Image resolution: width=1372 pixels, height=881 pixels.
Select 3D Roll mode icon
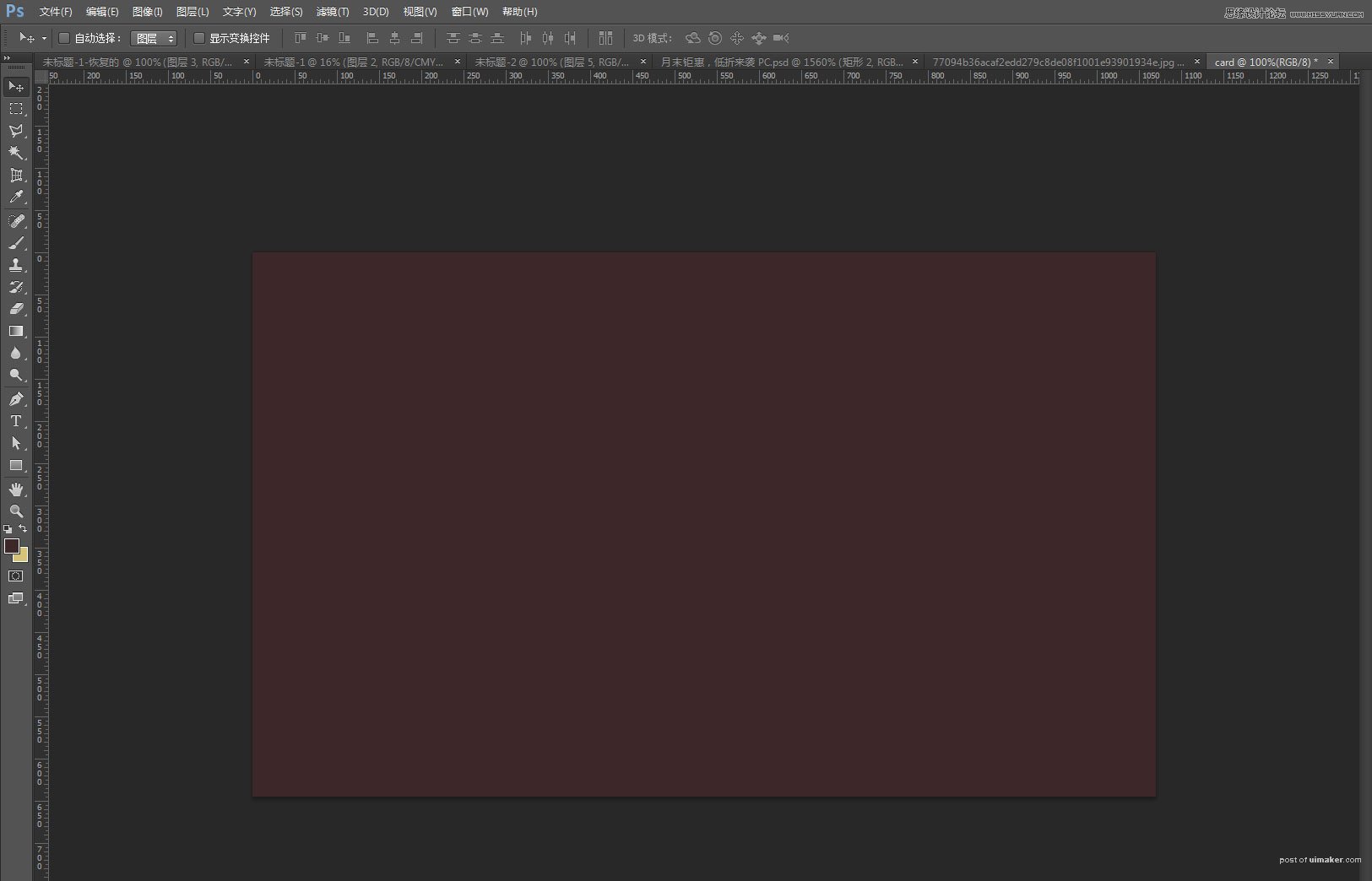point(715,38)
